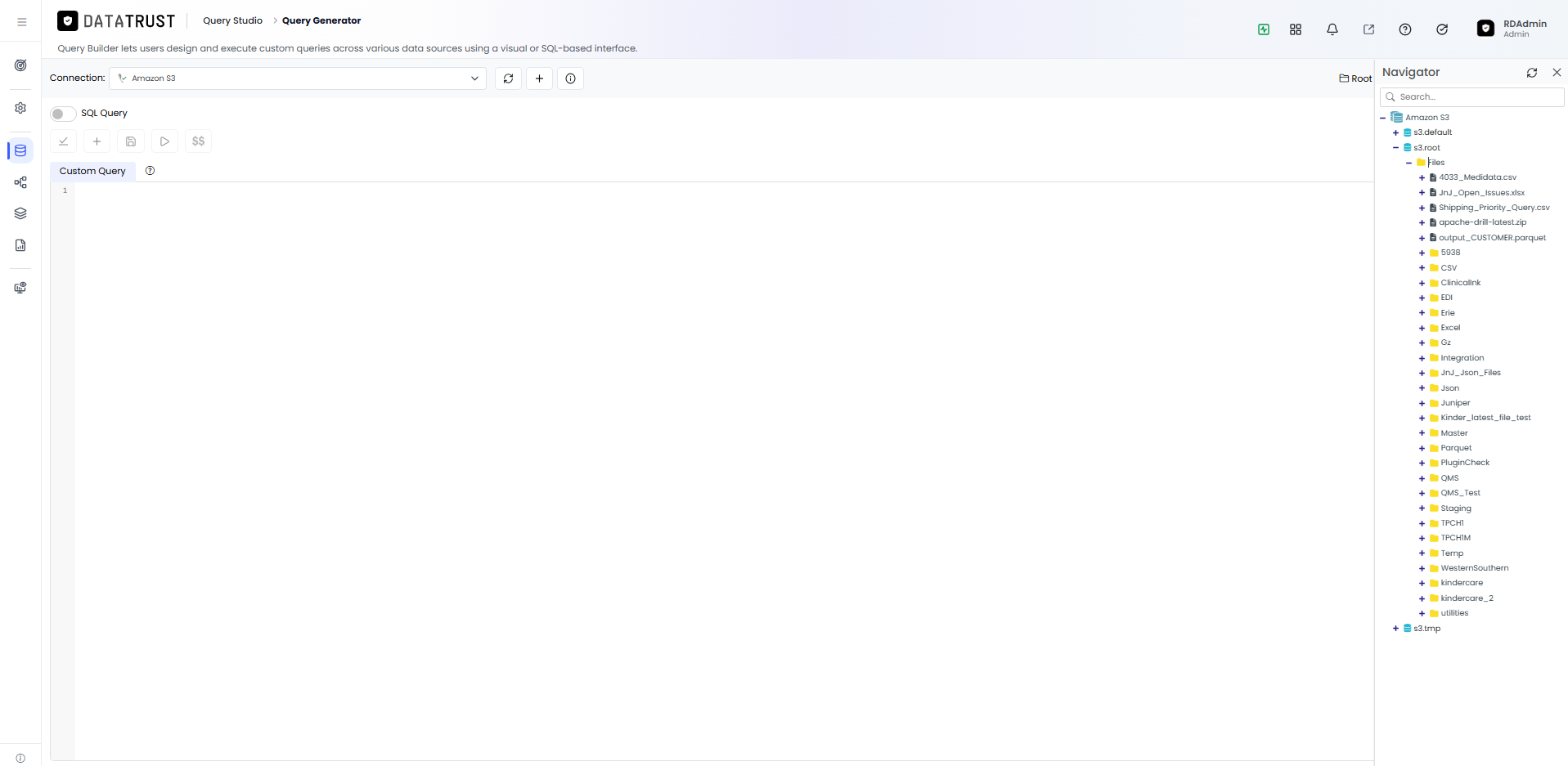Click the validate query checkmark icon
The width and height of the screenshot is (1568, 766).
(64, 141)
